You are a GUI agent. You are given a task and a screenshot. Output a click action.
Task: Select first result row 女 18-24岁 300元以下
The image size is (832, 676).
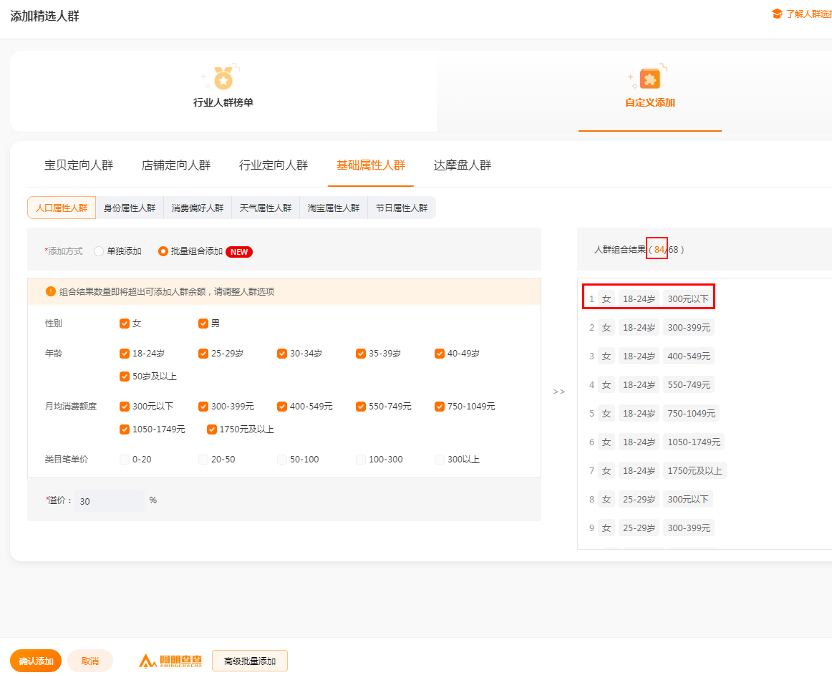(648, 298)
